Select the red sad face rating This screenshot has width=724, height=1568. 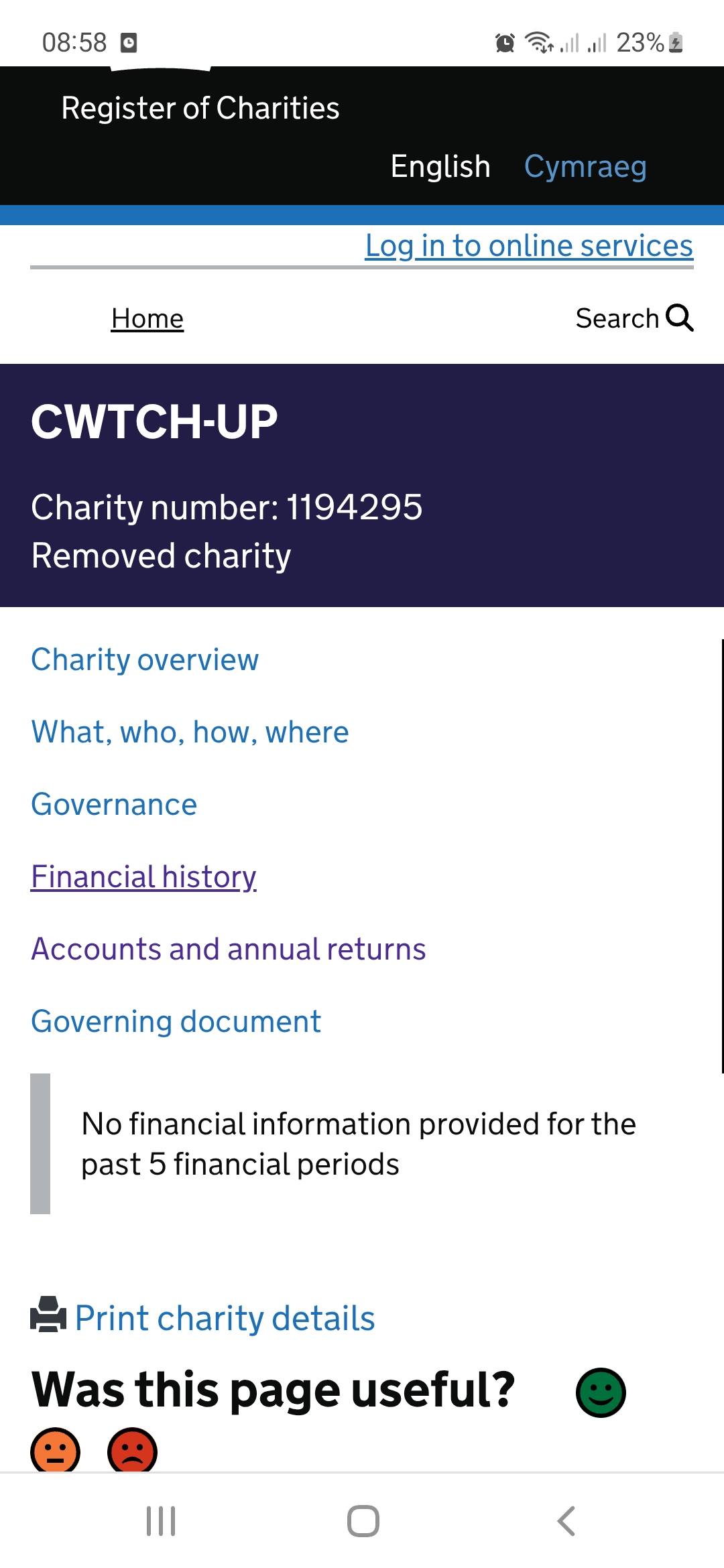coord(132,1450)
